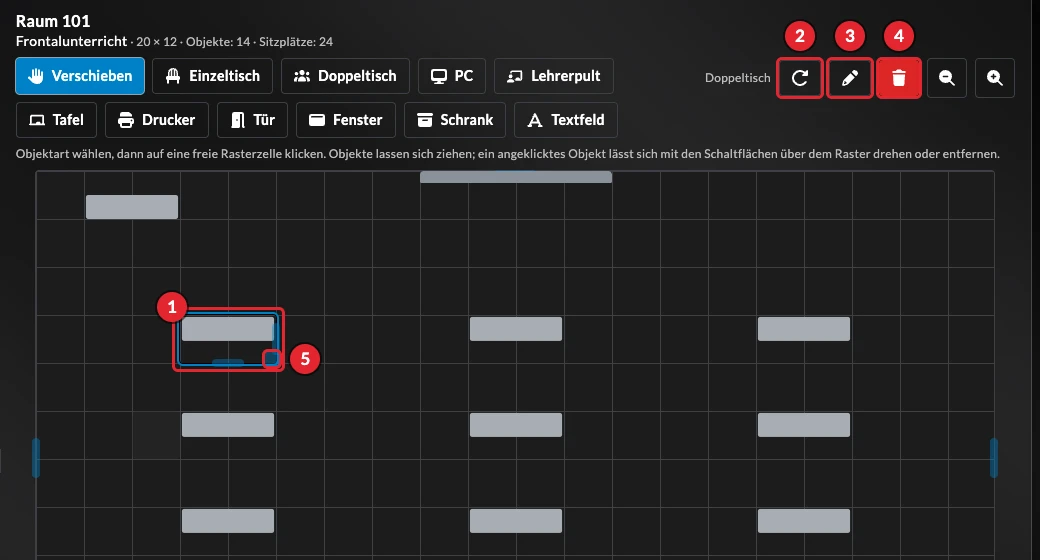This screenshot has width=1040, height=560.
Task: Choose the Tafel object type
Action: tap(56, 119)
